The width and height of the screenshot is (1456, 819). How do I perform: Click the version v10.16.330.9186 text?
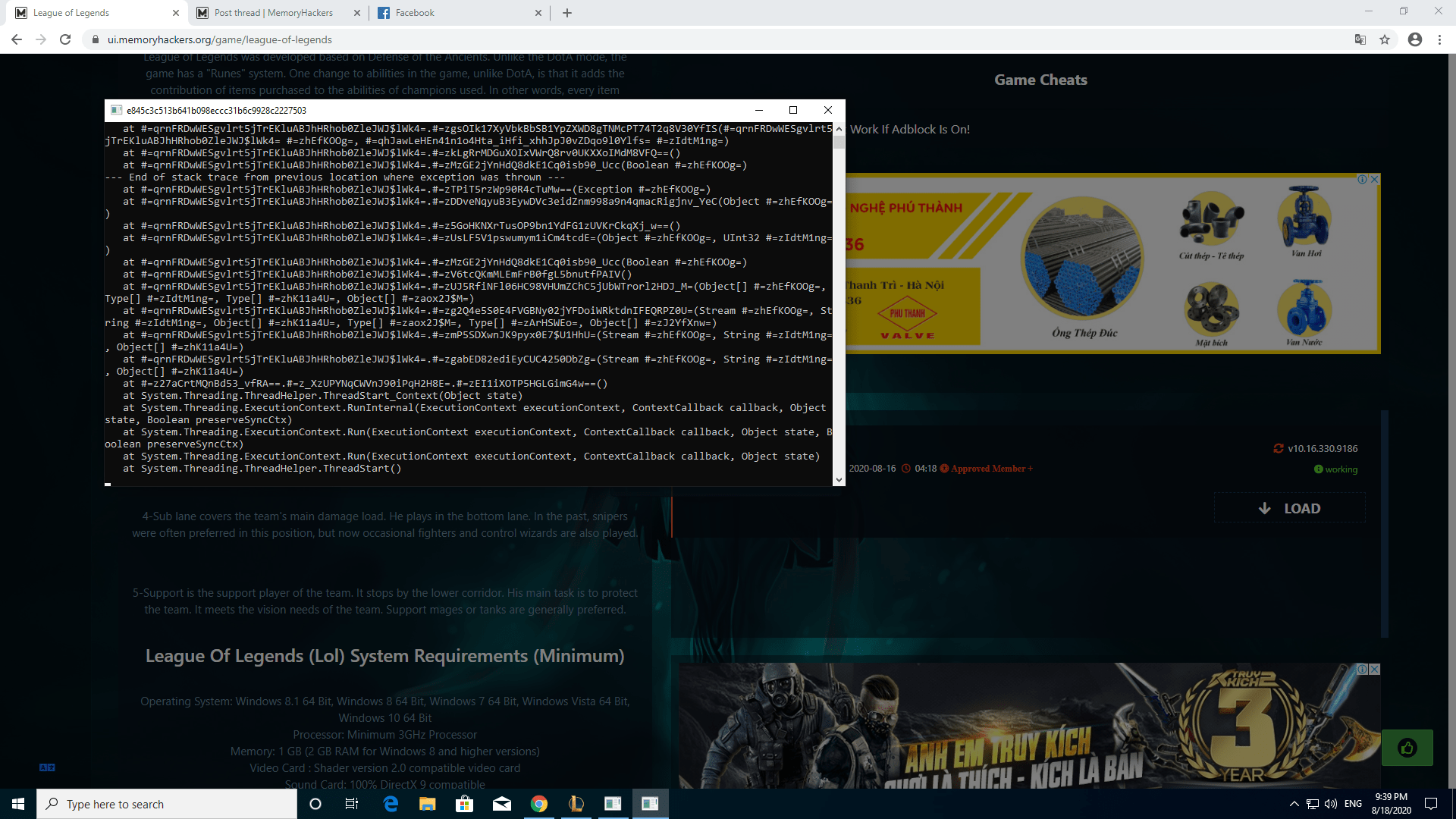[x=1323, y=449]
